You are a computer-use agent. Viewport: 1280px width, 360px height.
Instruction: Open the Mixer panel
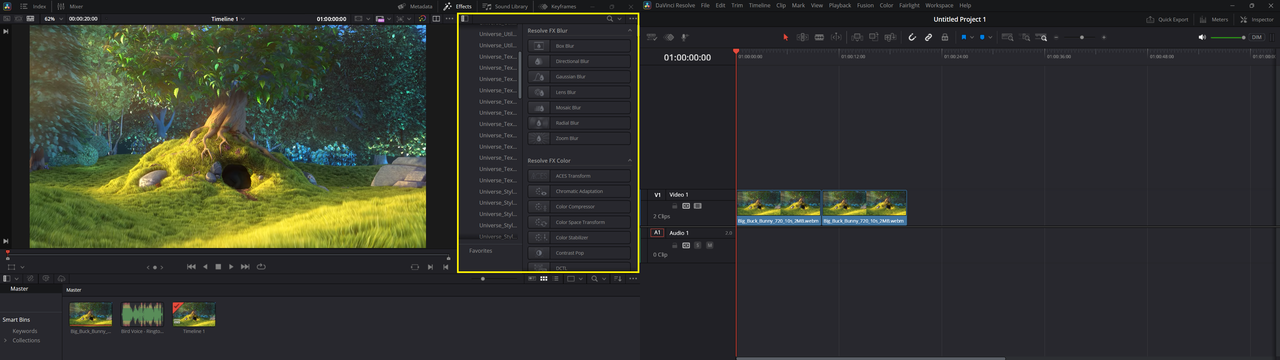click(71, 6)
